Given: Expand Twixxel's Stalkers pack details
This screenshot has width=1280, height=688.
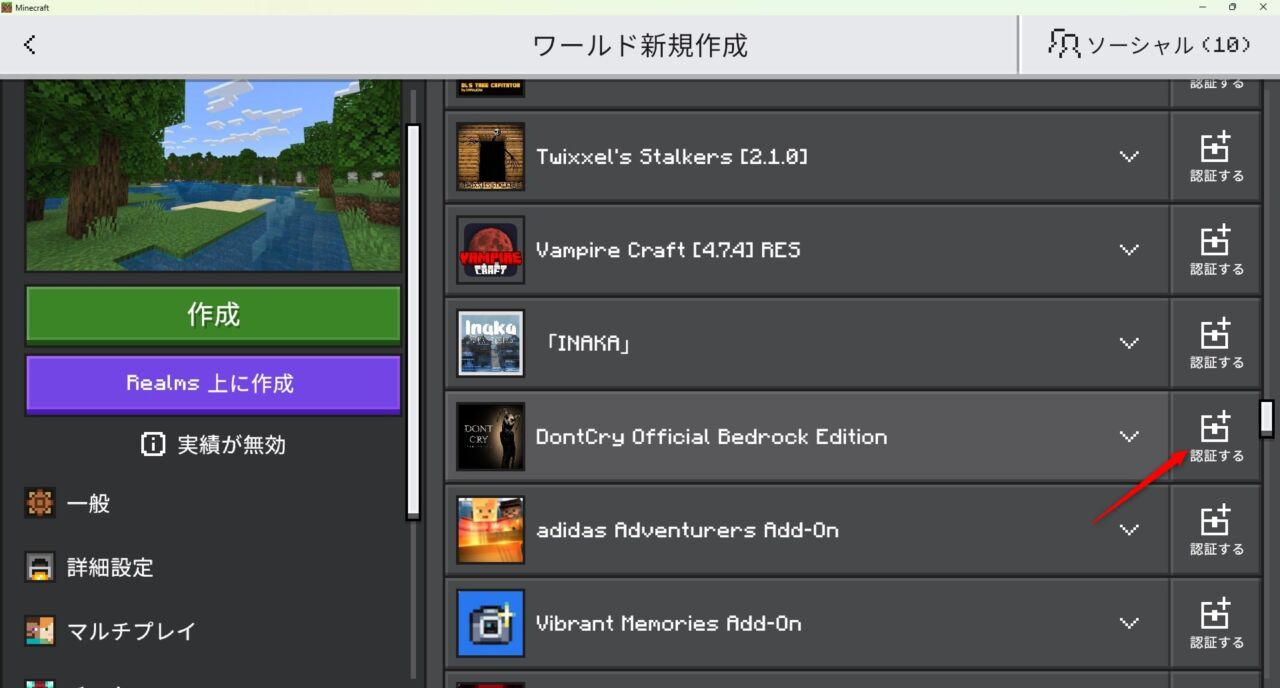Looking at the screenshot, I should [1129, 157].
